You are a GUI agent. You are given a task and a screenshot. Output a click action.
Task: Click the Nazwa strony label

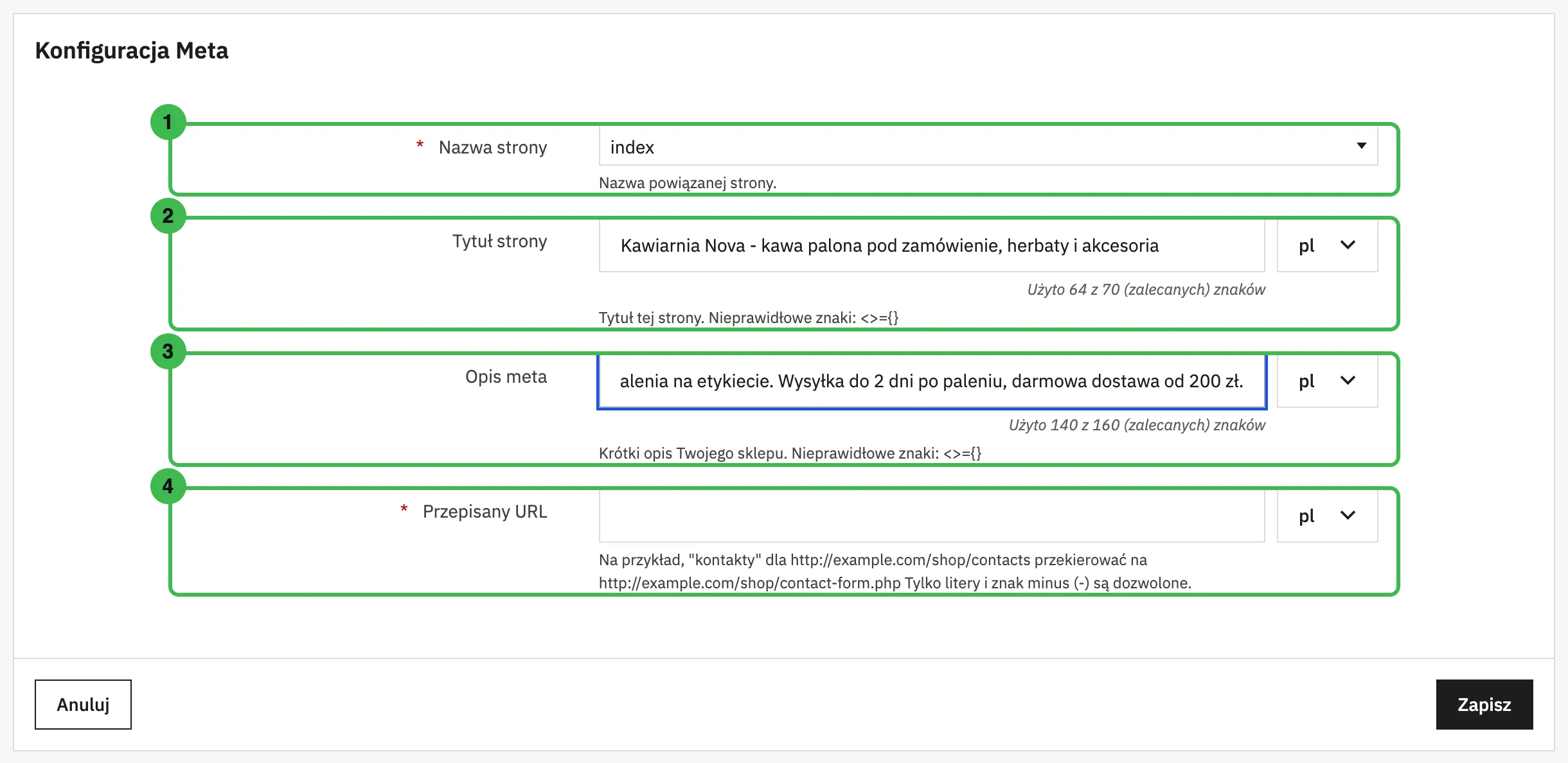click(x=493, y=147)
